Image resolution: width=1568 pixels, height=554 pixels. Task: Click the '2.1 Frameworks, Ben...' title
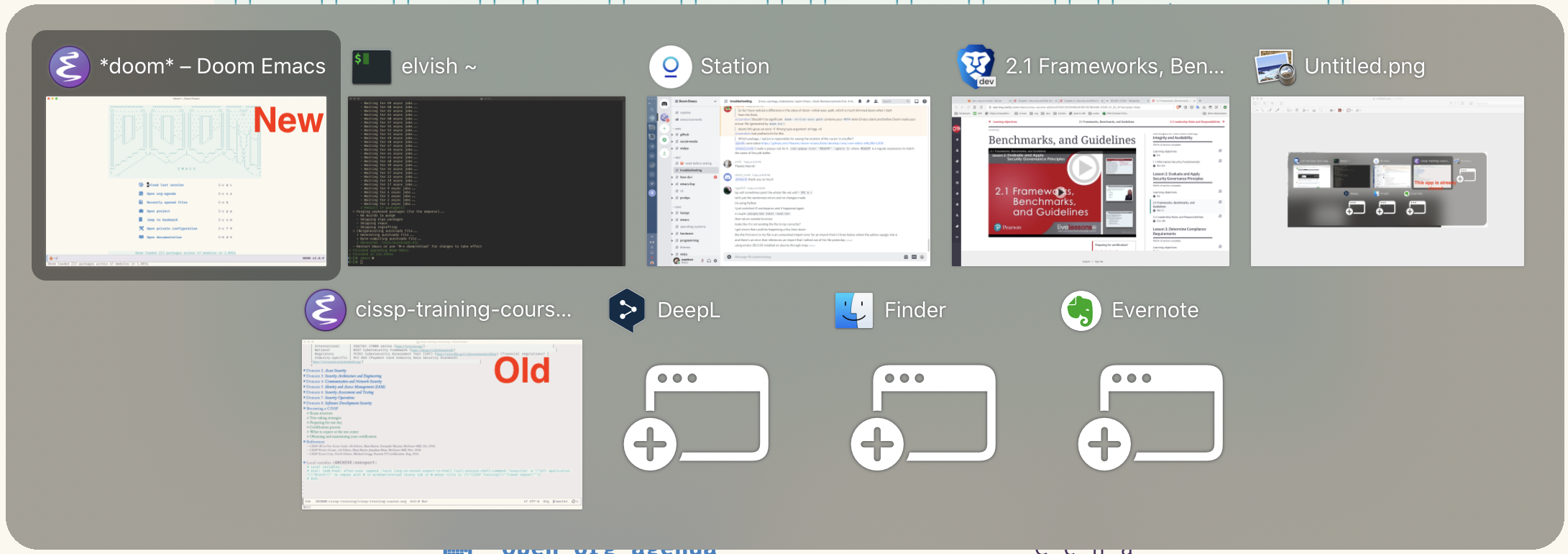tap(1114, 66)
